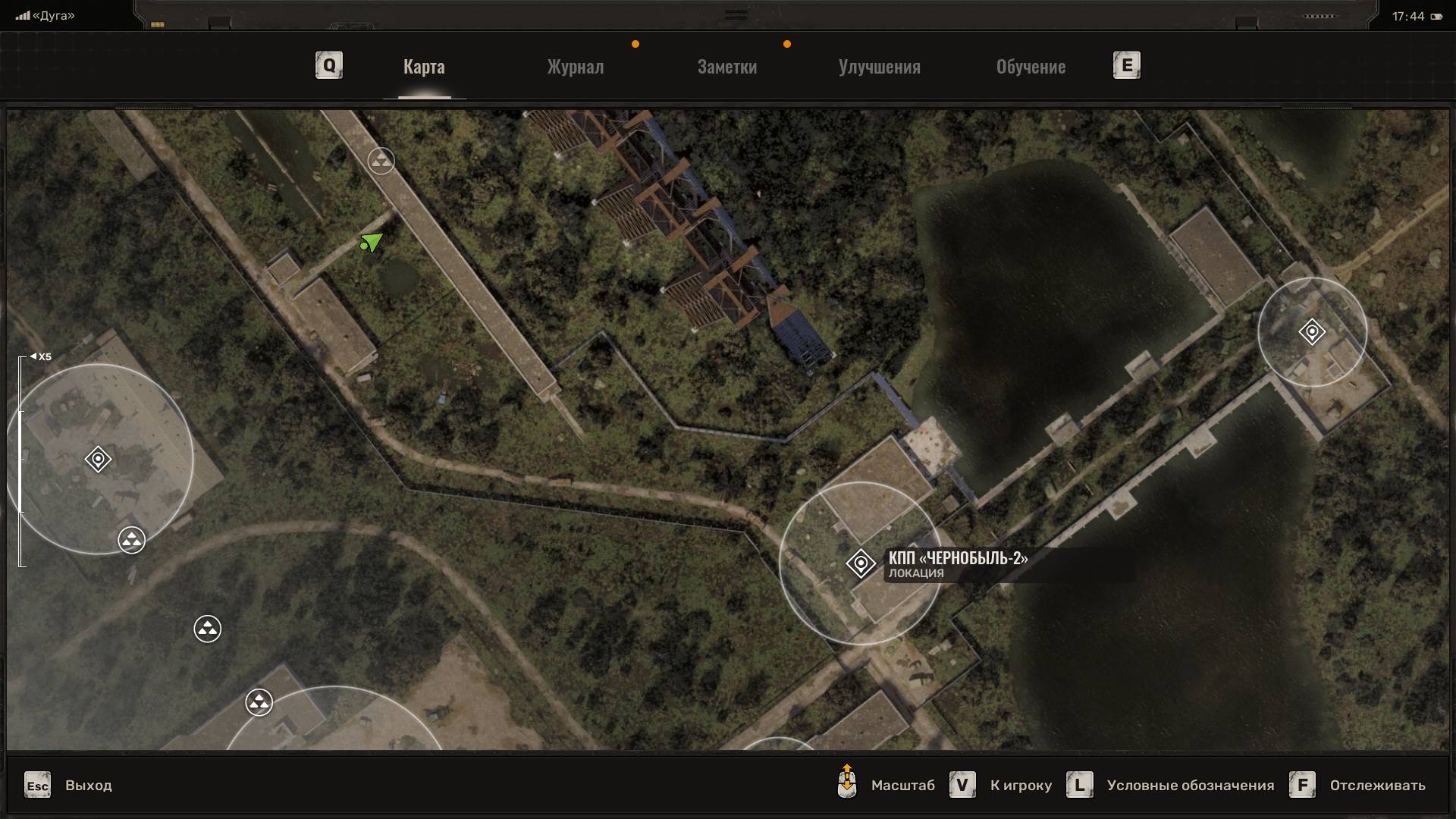1456x819 pixels.
Task: Click the radiation hazard icon near the top wall
Action: (x=381, y=161)
